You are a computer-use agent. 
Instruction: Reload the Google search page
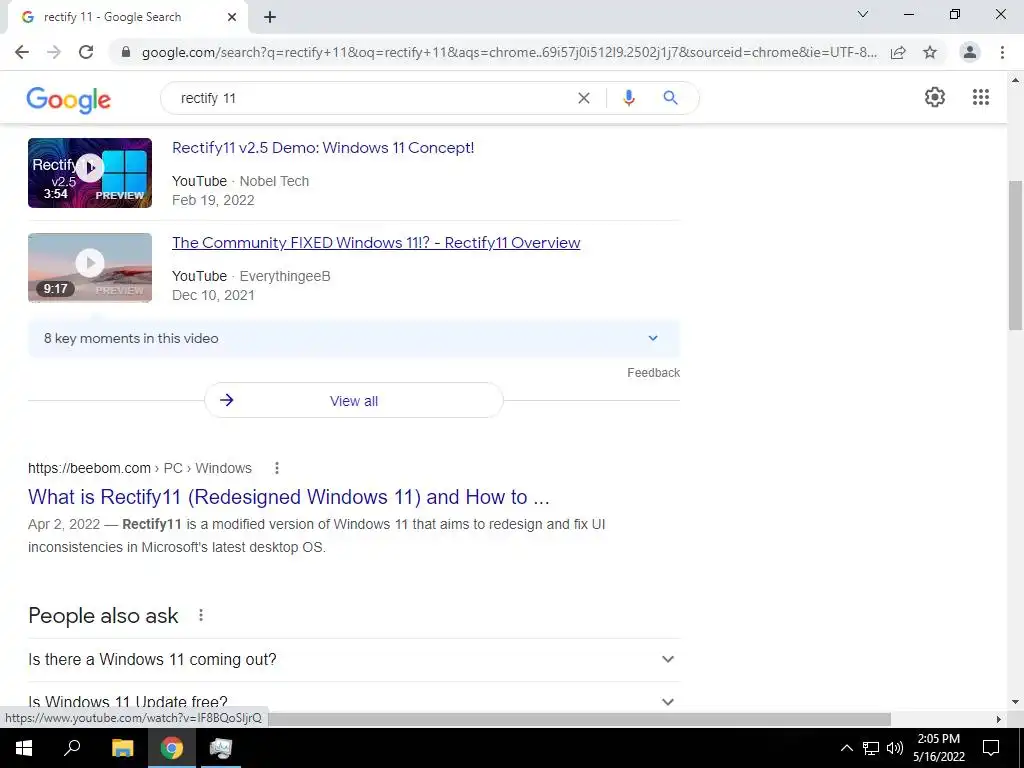(x=86, y=52)
